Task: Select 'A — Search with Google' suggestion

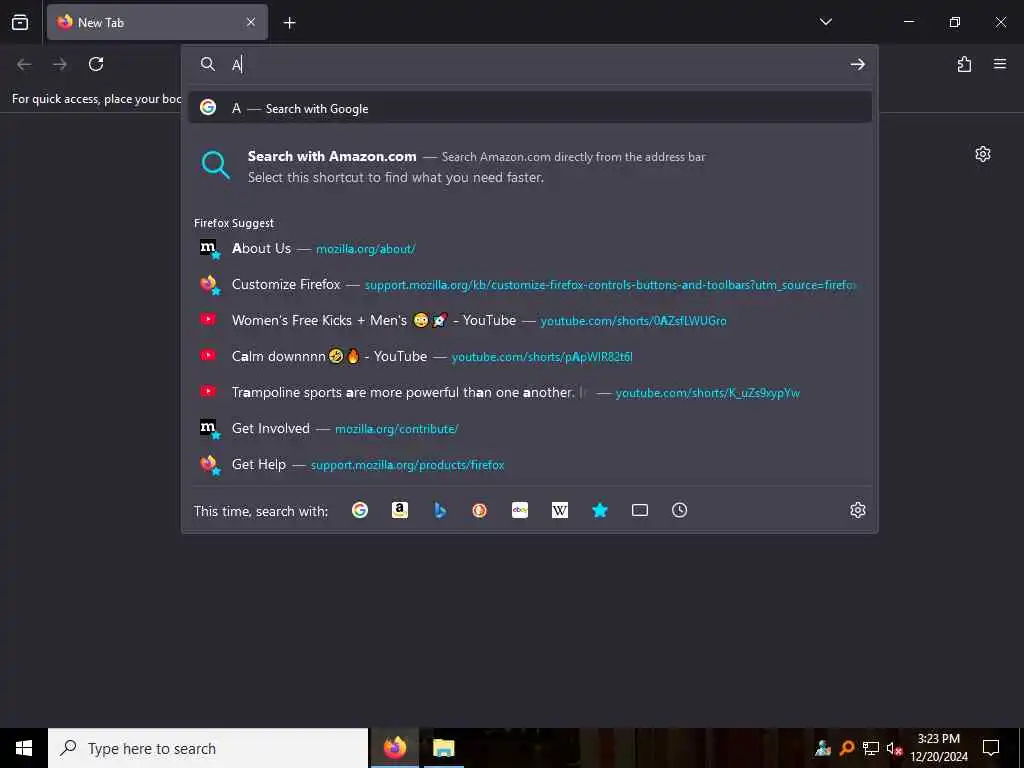Action: tap(530, 108)
